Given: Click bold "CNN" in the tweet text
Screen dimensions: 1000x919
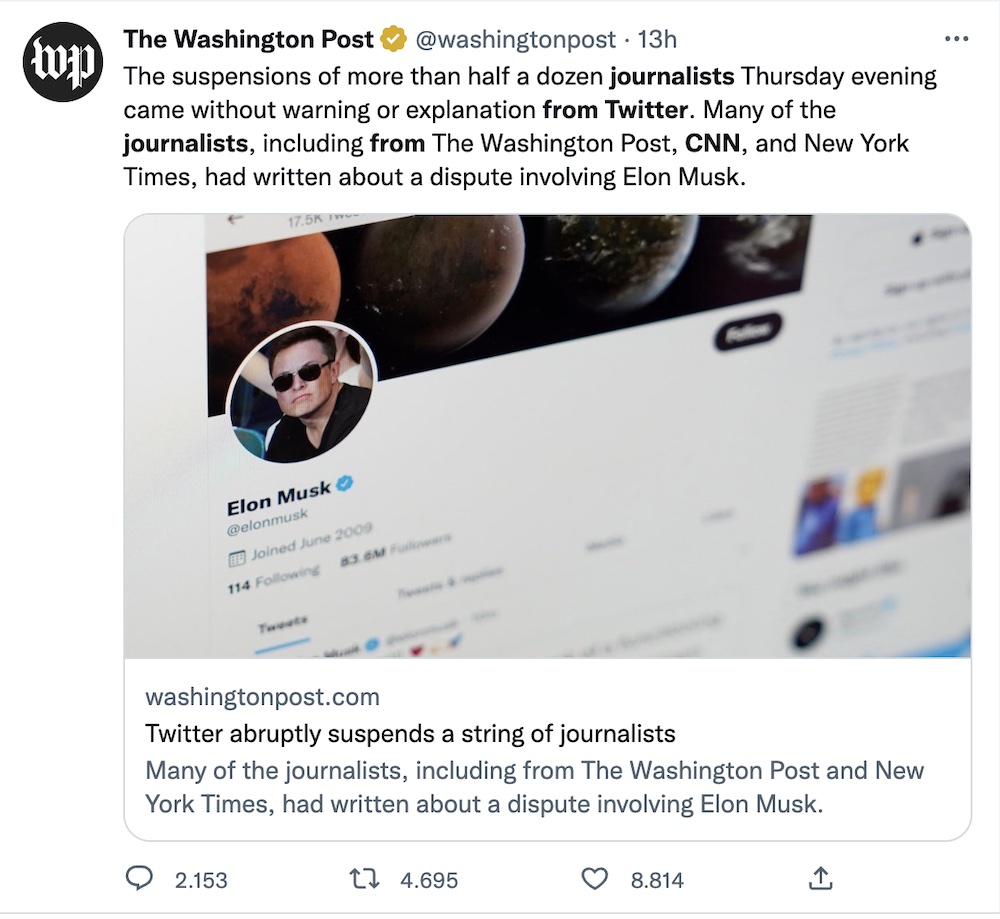Looking at the screenshot, I should pyautogui.click(x=713, y=142).
